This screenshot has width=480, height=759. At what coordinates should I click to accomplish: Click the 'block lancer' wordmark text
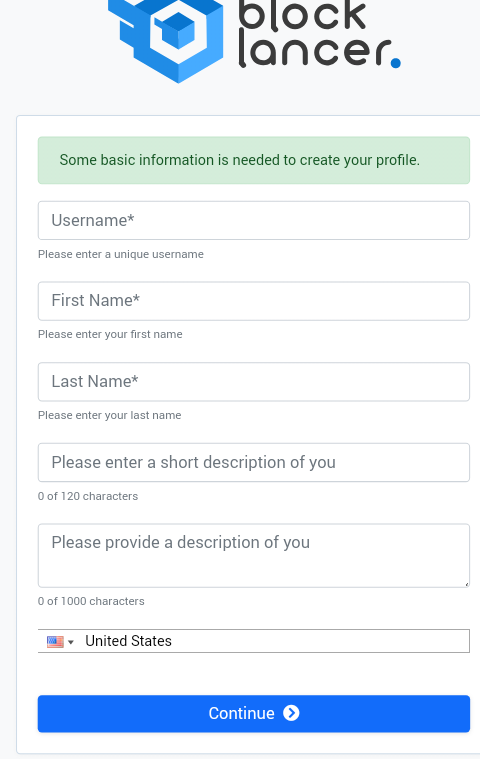pos(315,34)
